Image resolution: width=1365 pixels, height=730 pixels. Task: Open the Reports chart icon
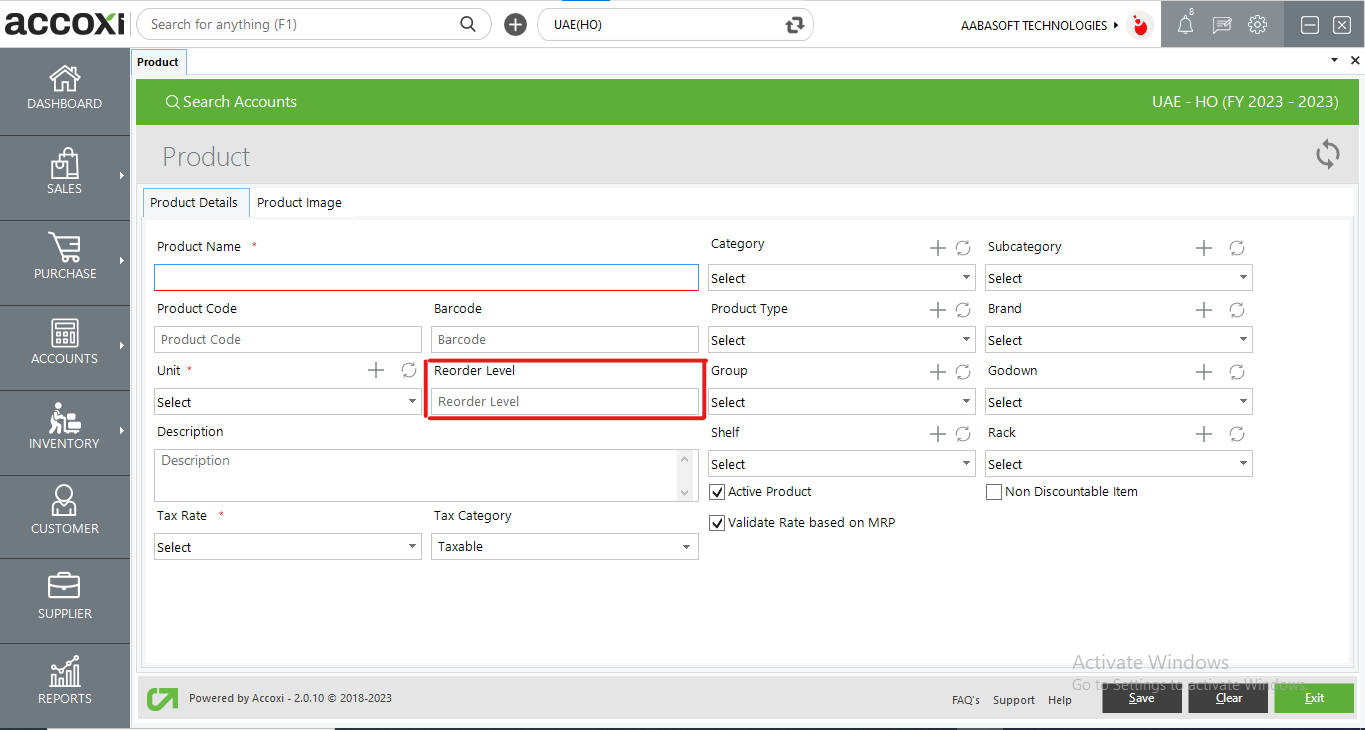pos(64,673)
